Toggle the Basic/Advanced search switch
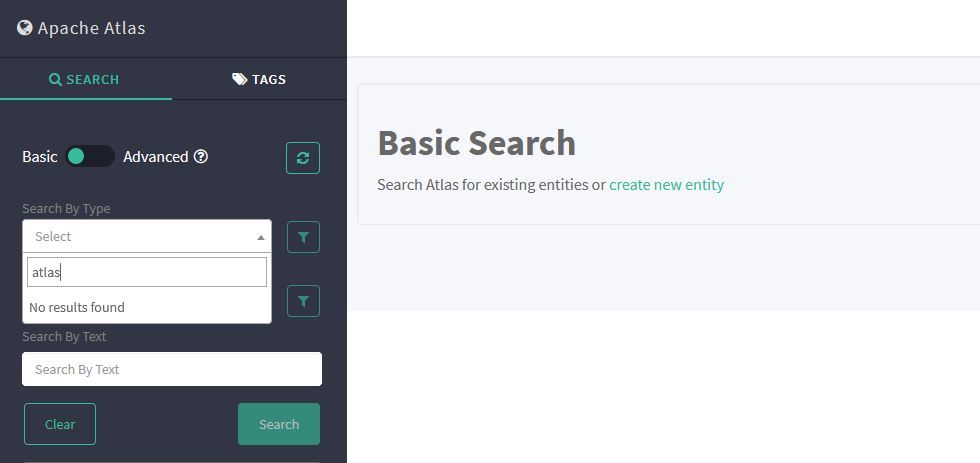 pyautogui.click(x=90, y=156)
